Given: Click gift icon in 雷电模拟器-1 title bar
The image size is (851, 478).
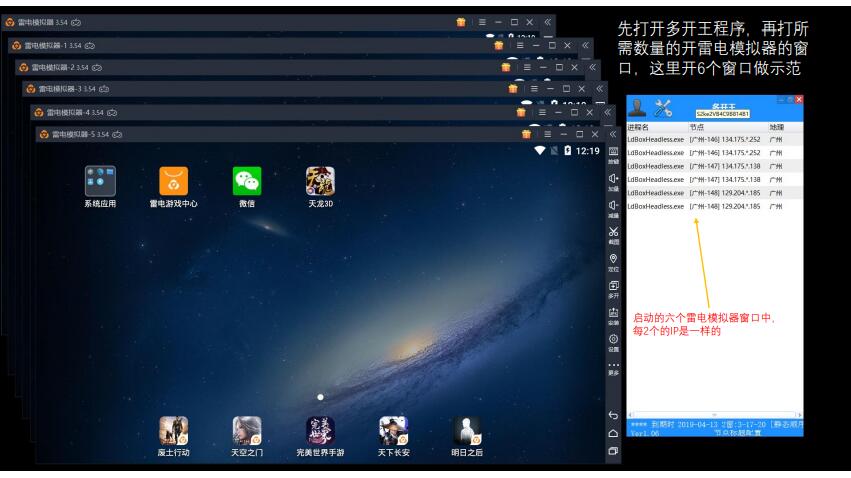Looking at the screenshot, I should (x=499, y=46).
